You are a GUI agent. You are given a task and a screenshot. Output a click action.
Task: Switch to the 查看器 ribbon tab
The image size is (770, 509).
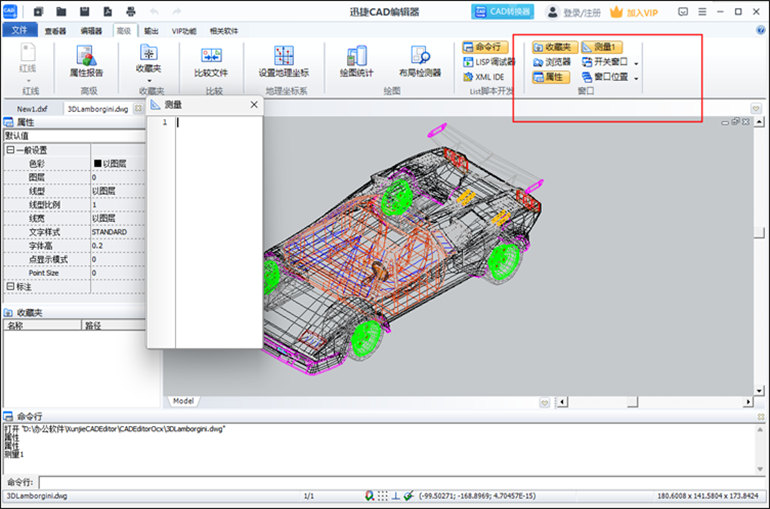55,31
